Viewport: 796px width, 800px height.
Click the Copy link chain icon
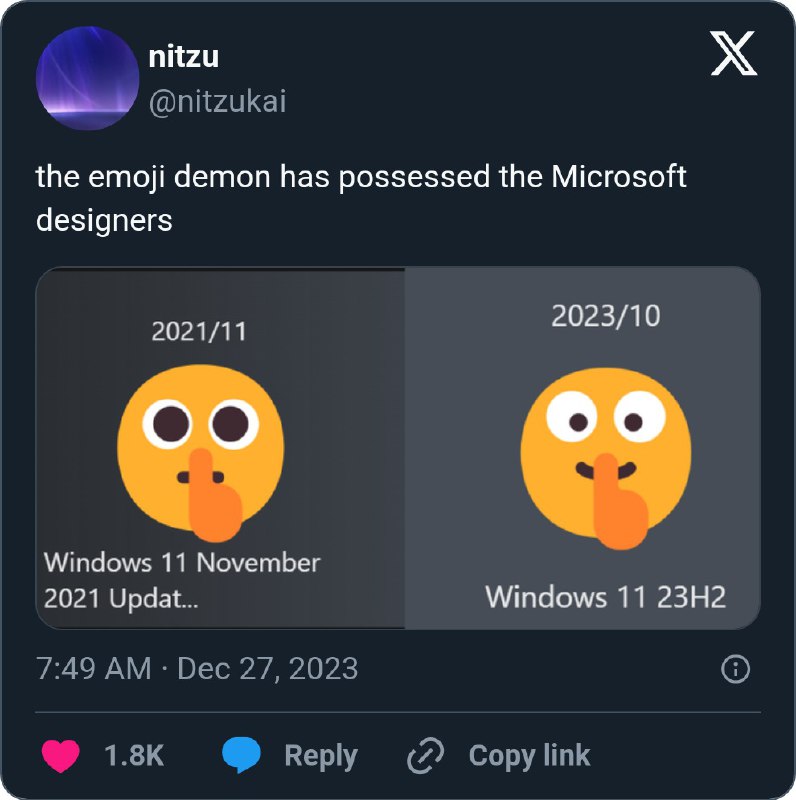(424, 755)
